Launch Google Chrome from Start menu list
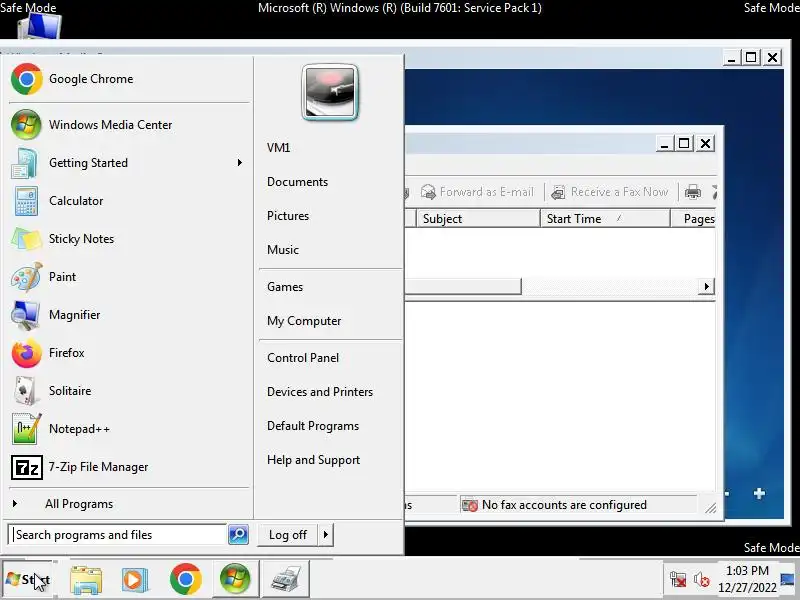This screenshot has width=800, height=600. [130, 79]
